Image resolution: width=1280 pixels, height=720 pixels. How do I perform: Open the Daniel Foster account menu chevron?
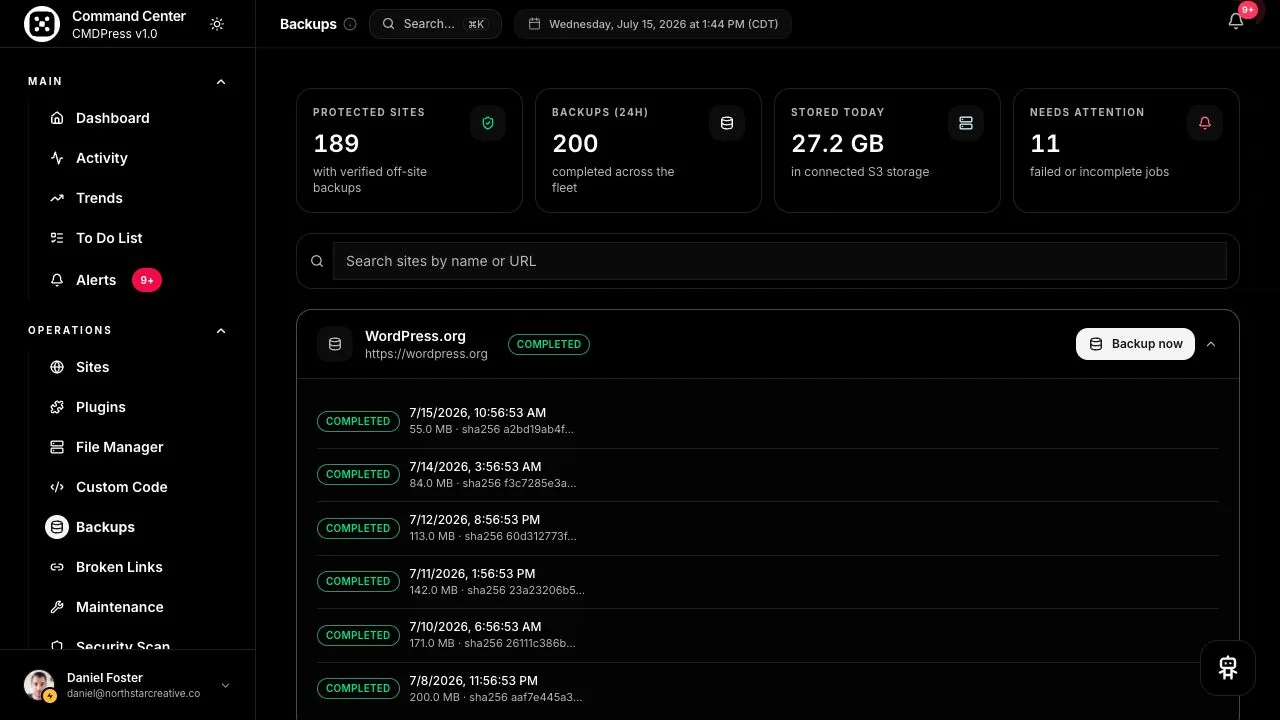pos(225,685)
